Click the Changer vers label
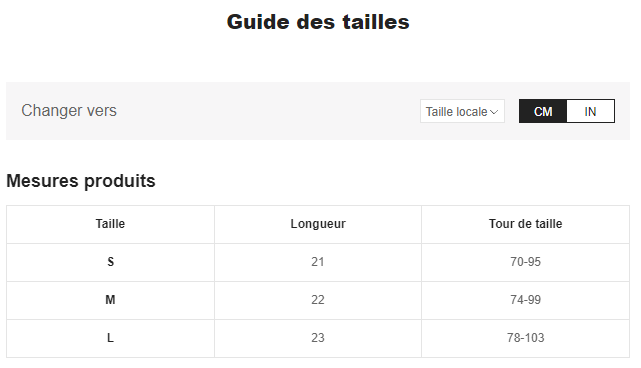Image resolution: width=641 pixels, height=368 pixels. pyautogui.click(x=69, y=110)
